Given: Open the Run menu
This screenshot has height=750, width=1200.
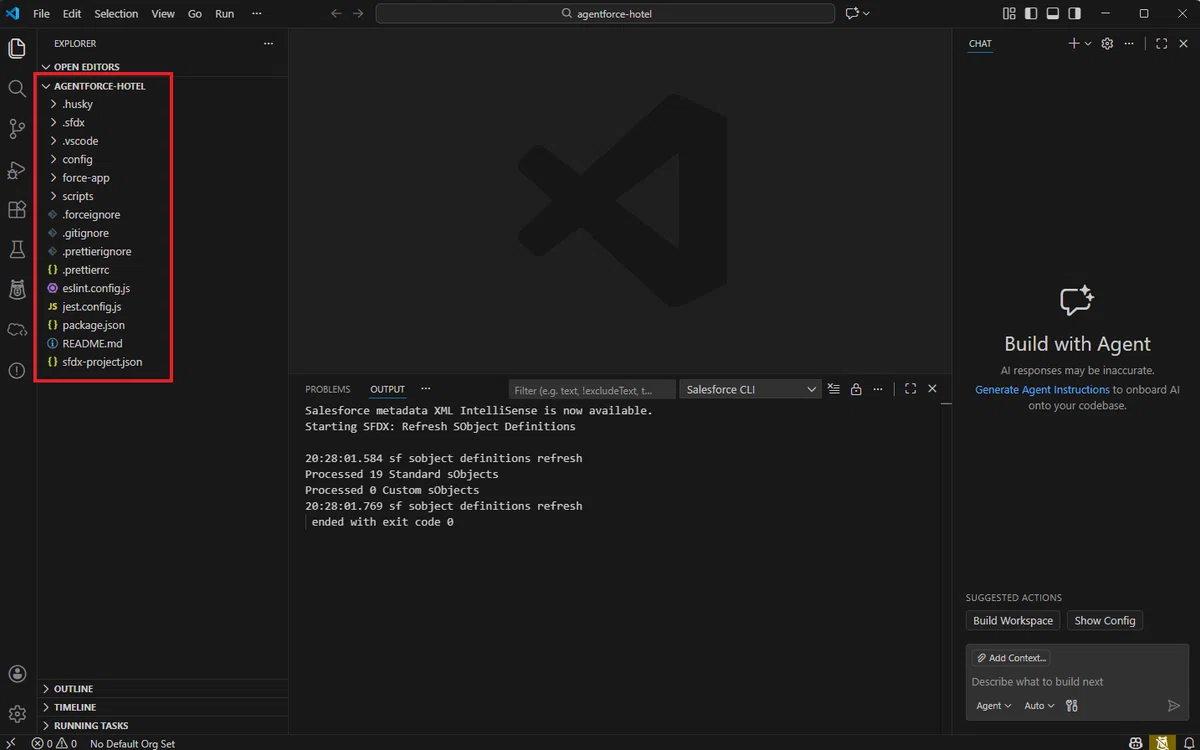Looking at the screenshot, I should [225, 14].
